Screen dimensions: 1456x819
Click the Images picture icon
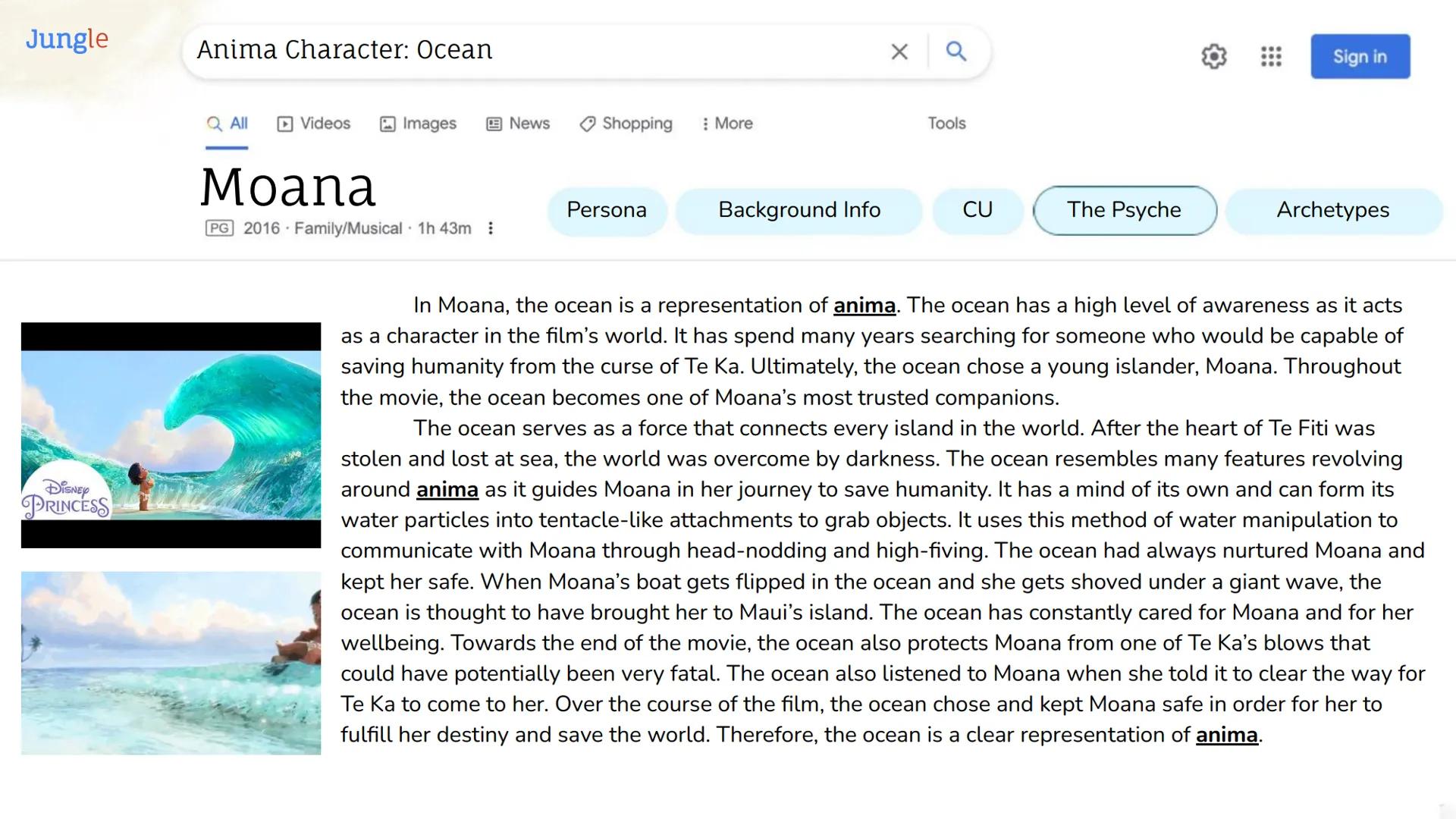pyautogui.click(x=388, y=123)
